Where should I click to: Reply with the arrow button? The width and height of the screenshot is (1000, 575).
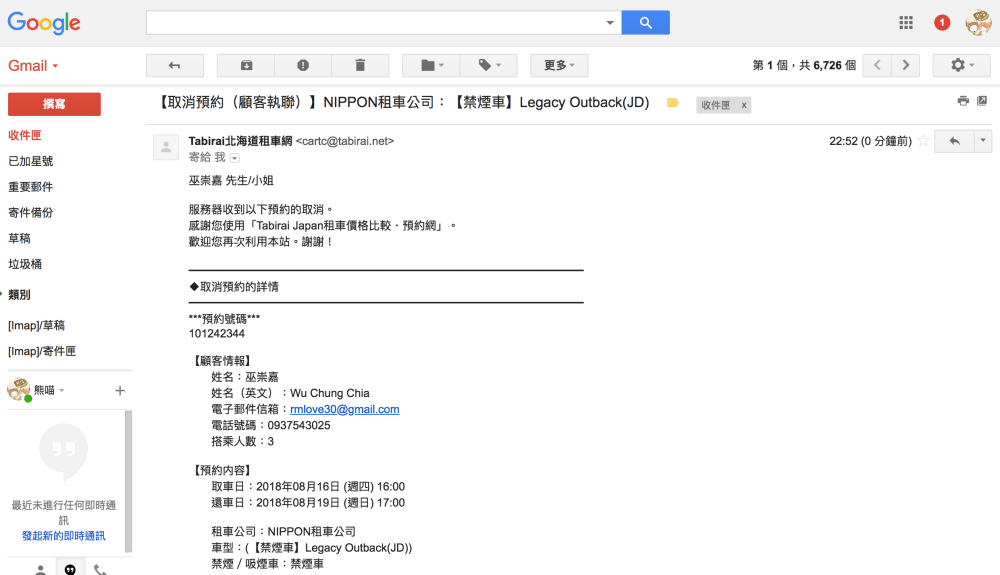954,141
